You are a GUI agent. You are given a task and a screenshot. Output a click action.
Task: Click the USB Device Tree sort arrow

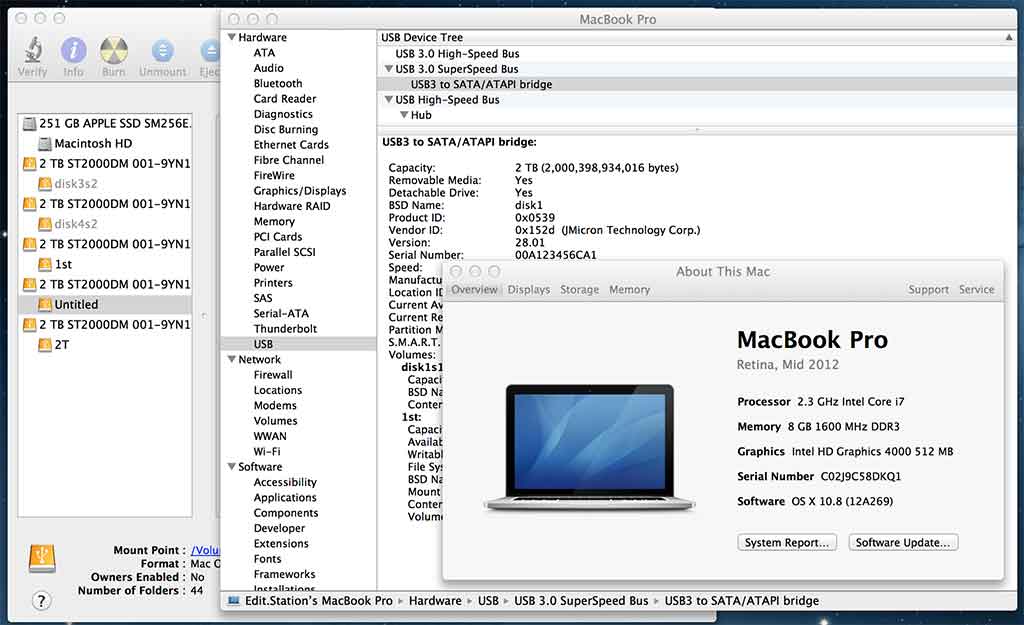tap(1008, 38)
